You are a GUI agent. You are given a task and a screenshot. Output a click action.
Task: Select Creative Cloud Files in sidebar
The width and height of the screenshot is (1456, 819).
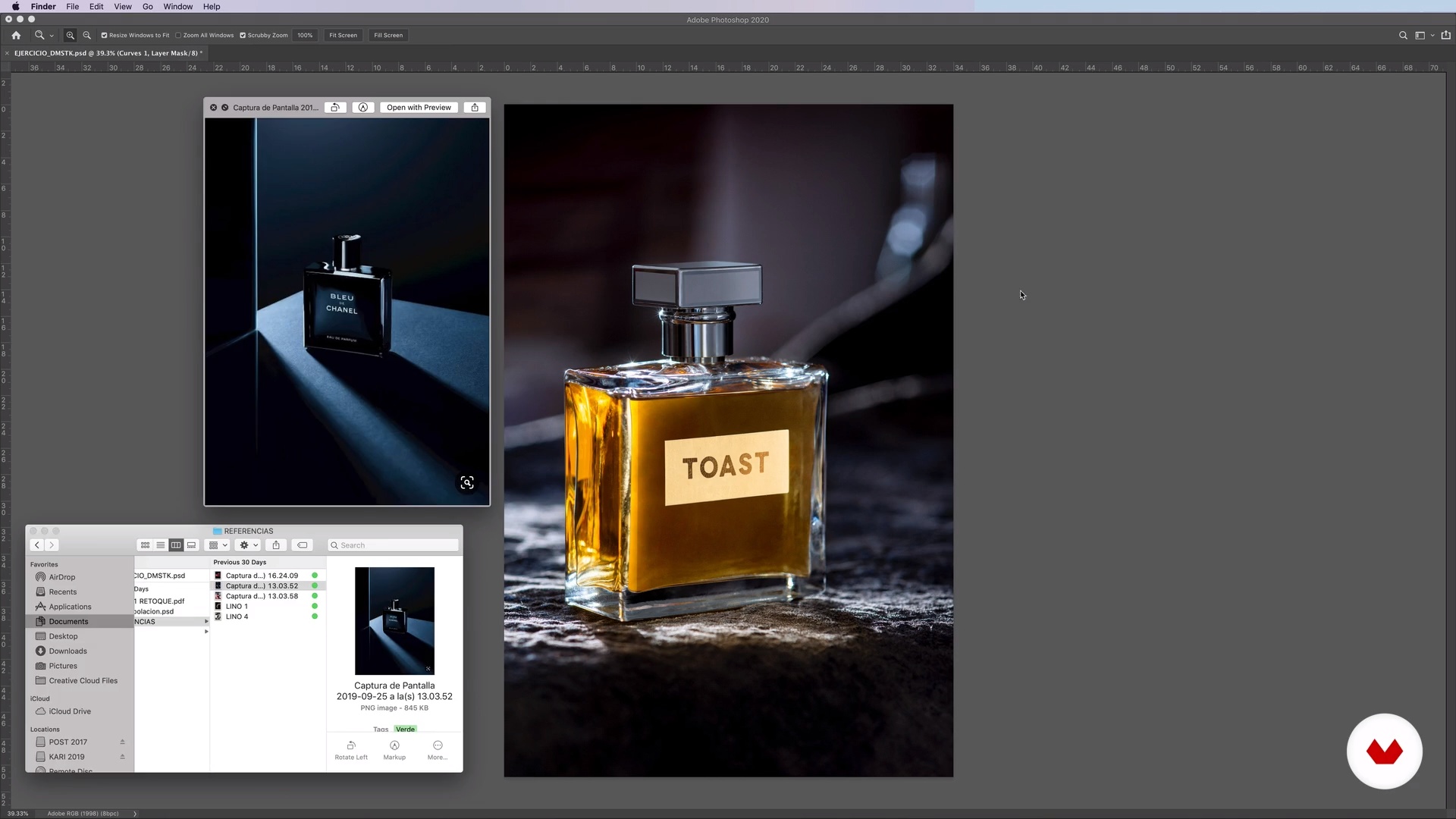pyautogui.click(x=80, y=681)
